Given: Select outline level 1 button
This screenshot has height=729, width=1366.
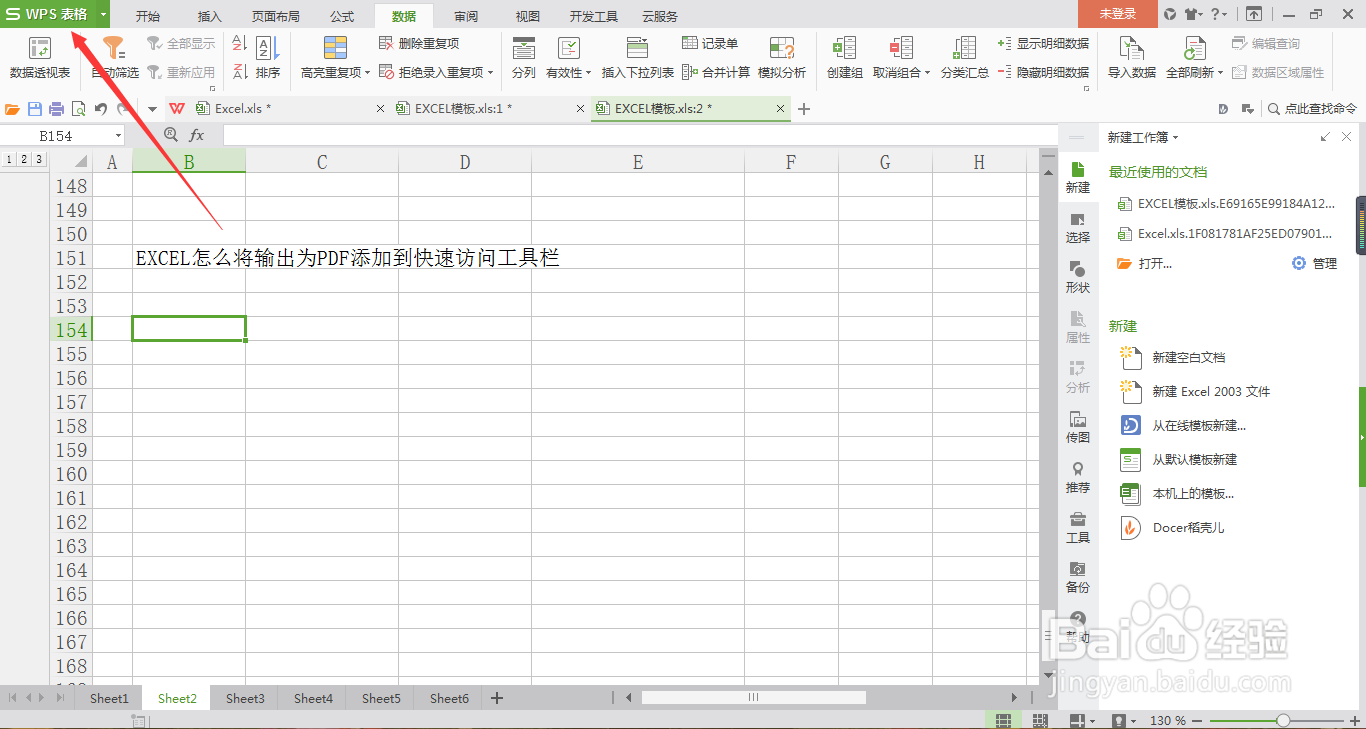Looking at the screenshot, I should [x=8, y=160].
